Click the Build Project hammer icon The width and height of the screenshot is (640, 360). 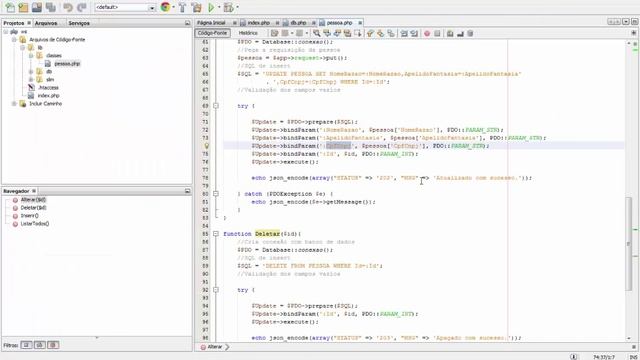point(182,7)
